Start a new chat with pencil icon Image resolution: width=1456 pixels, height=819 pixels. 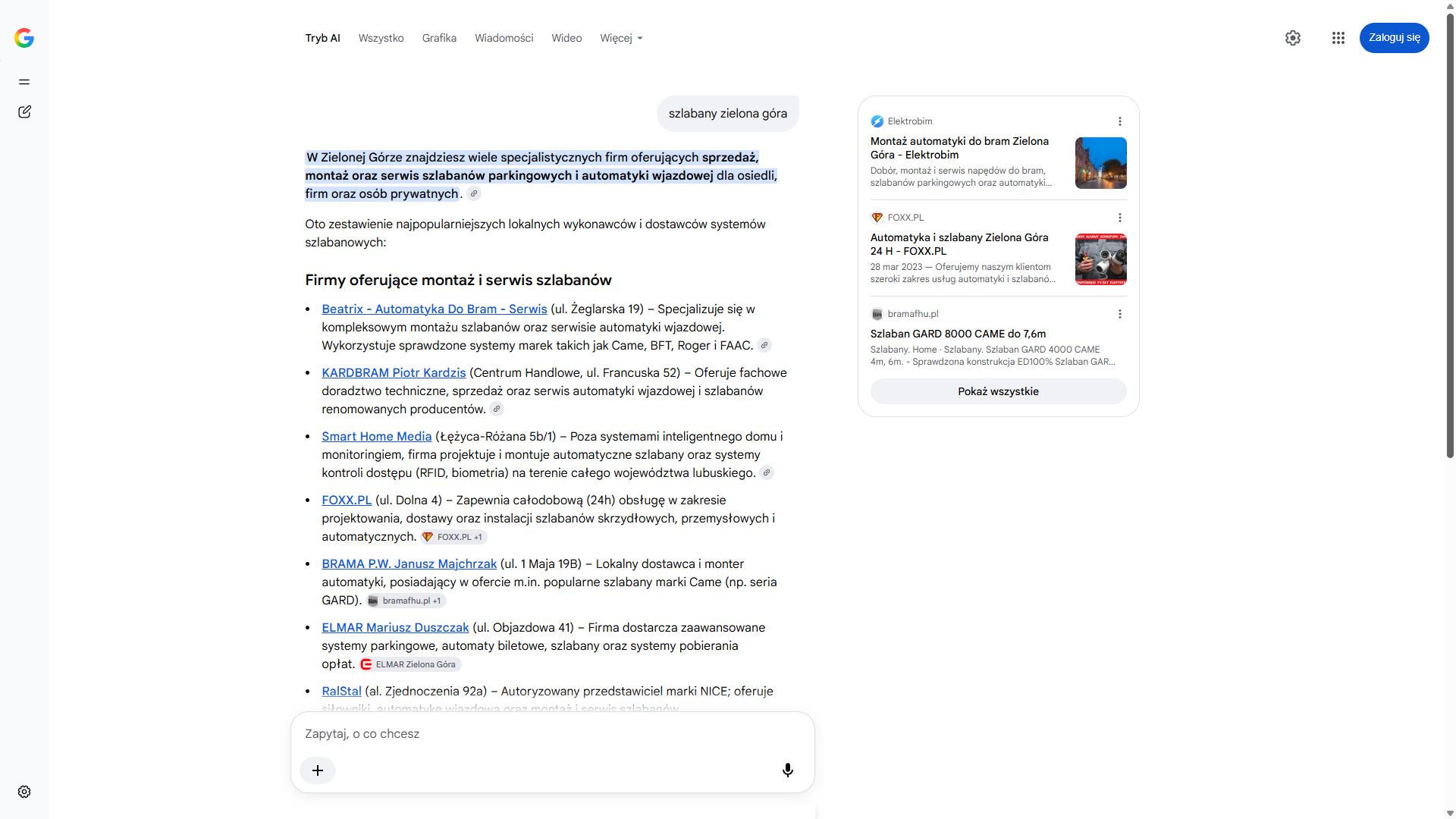pyautogui.click(x=24, y=112)
